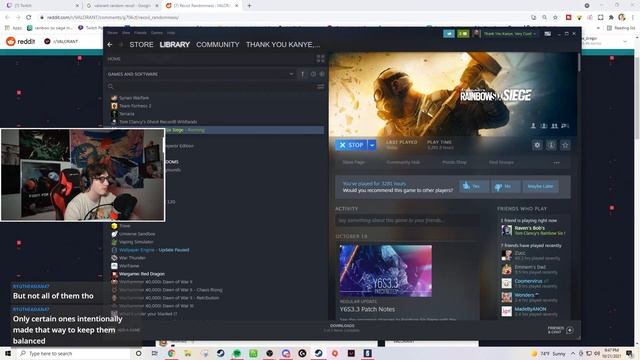Open the Find Groups link

click(x=501, y=162)
